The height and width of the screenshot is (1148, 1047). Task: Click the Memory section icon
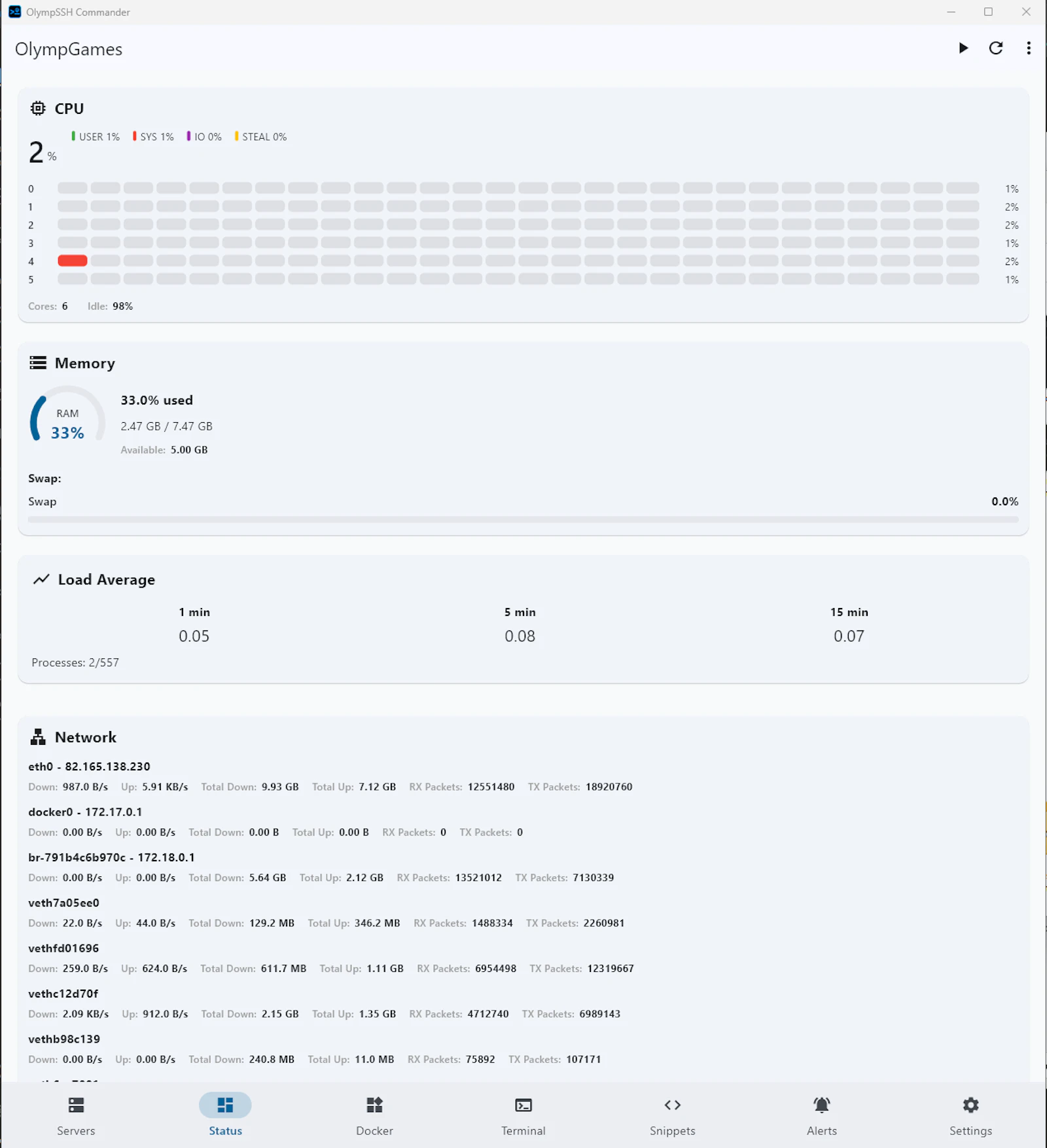(x=38, y=363)
